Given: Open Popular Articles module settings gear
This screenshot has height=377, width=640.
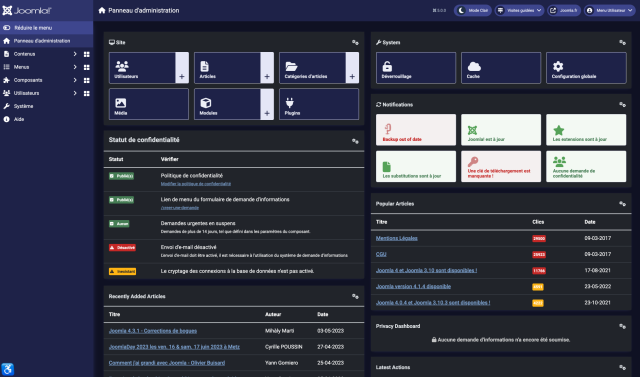Looking at the screenshot, I should (x=622, y=204).
